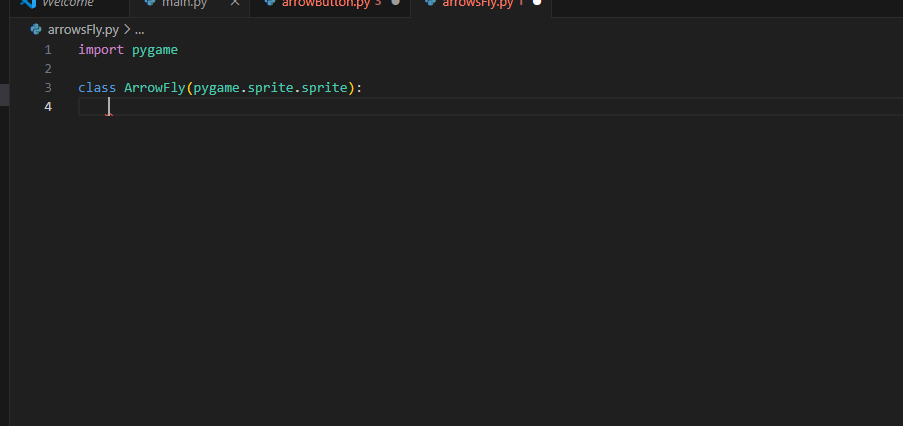Expand the breadcrumb ellipsis symbol list
This screenshot has width=903, height=426.
140,30
